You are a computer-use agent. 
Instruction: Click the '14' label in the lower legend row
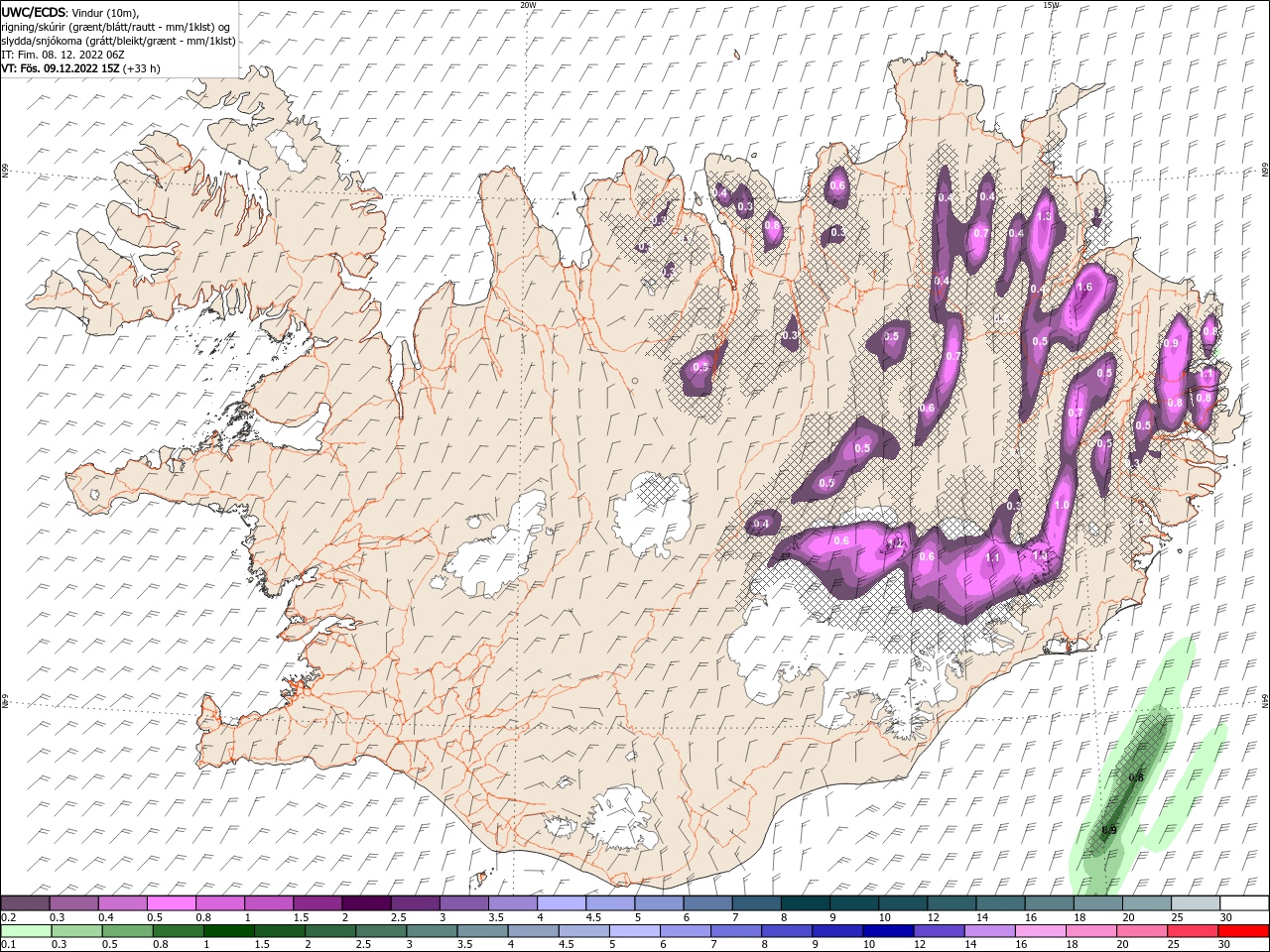point(969,945)
